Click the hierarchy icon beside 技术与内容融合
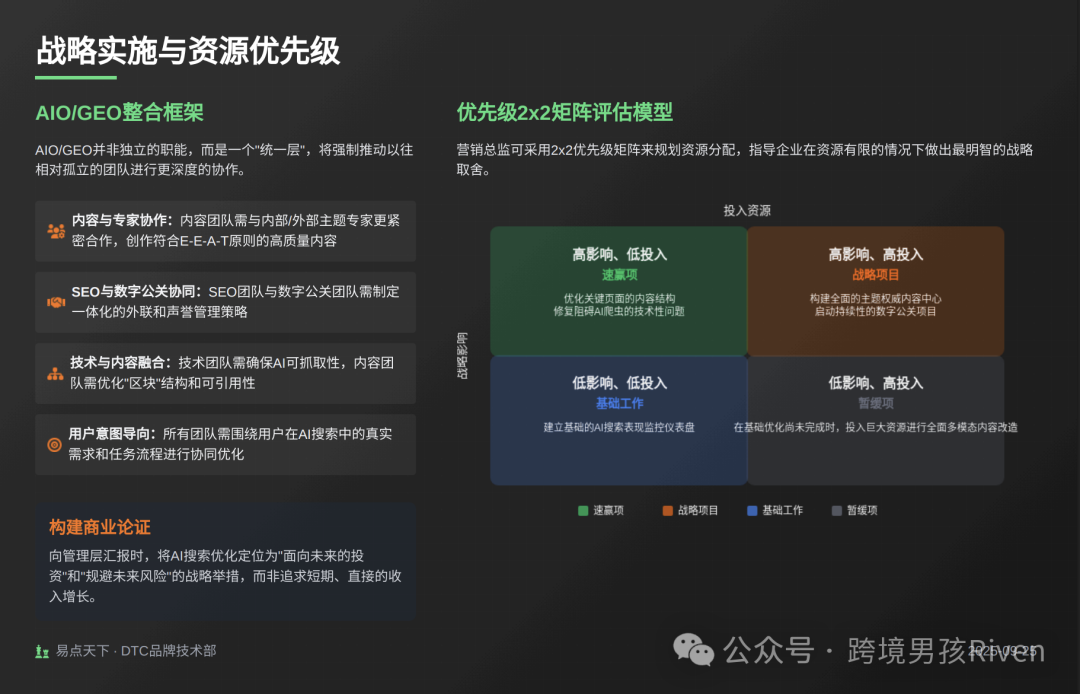Screen dimensions: 1080x694 (x=55, y=374)
